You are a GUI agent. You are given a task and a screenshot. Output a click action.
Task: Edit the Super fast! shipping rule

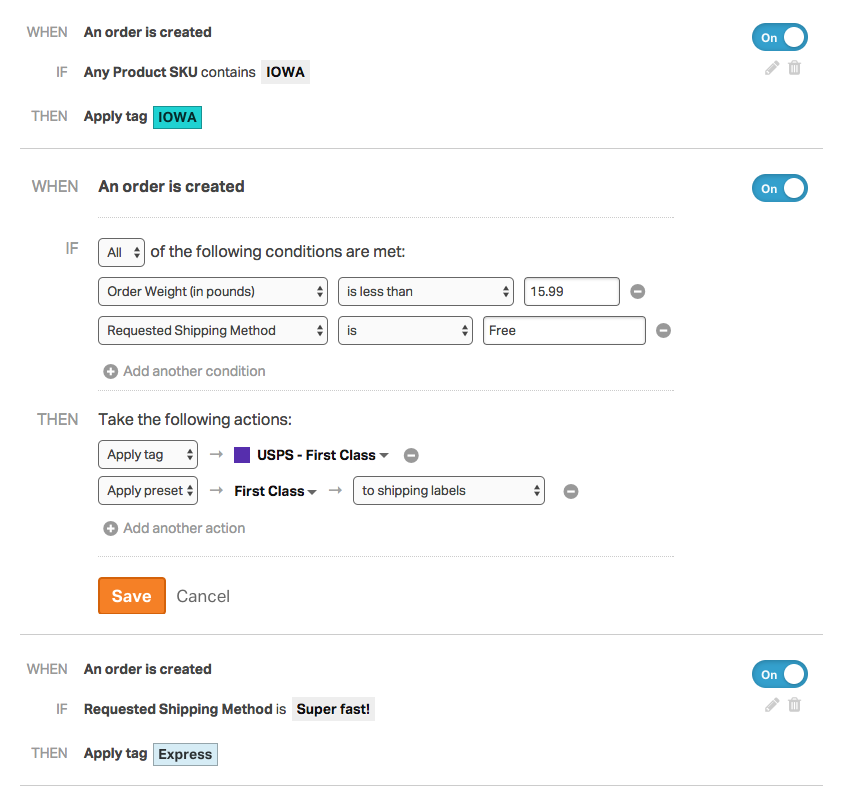pyautogui.click(x=771, y=704)
